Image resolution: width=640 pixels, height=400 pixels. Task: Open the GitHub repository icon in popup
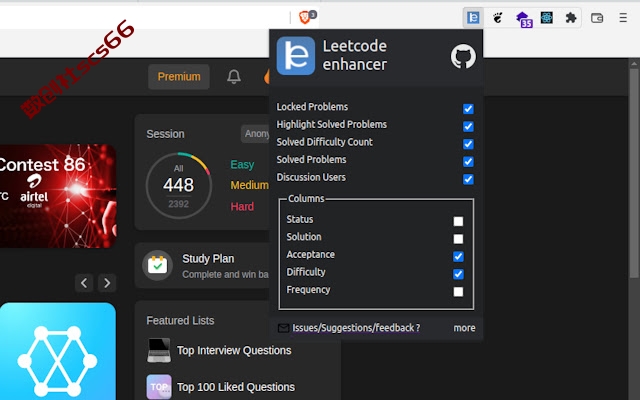tap(463, 56)
